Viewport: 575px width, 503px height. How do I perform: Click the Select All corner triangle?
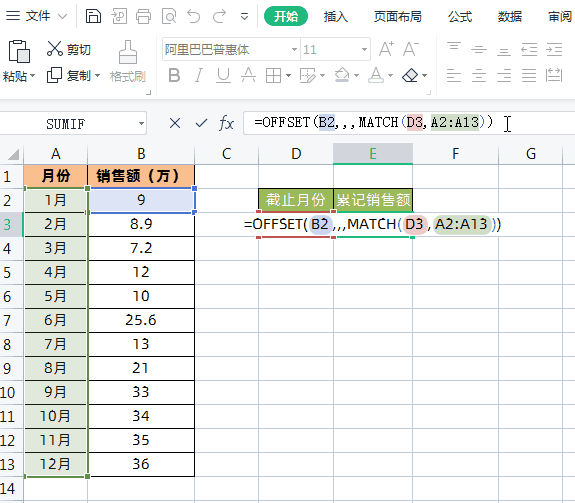click(13, 154)
